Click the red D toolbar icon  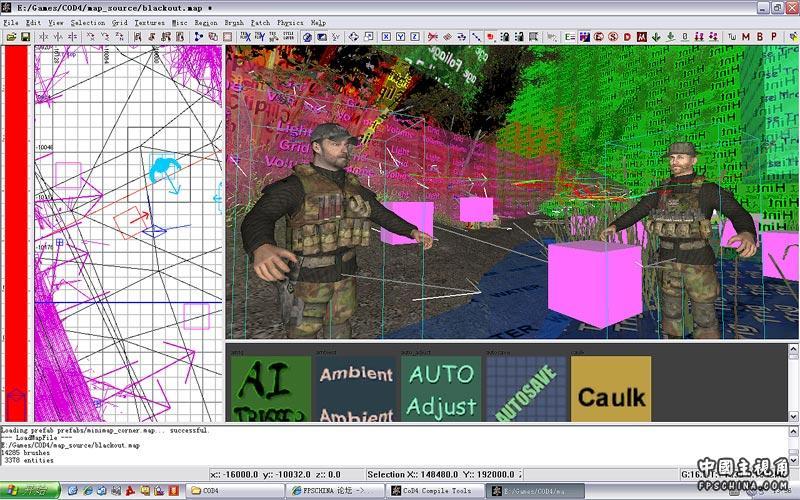tap(627, 37)
